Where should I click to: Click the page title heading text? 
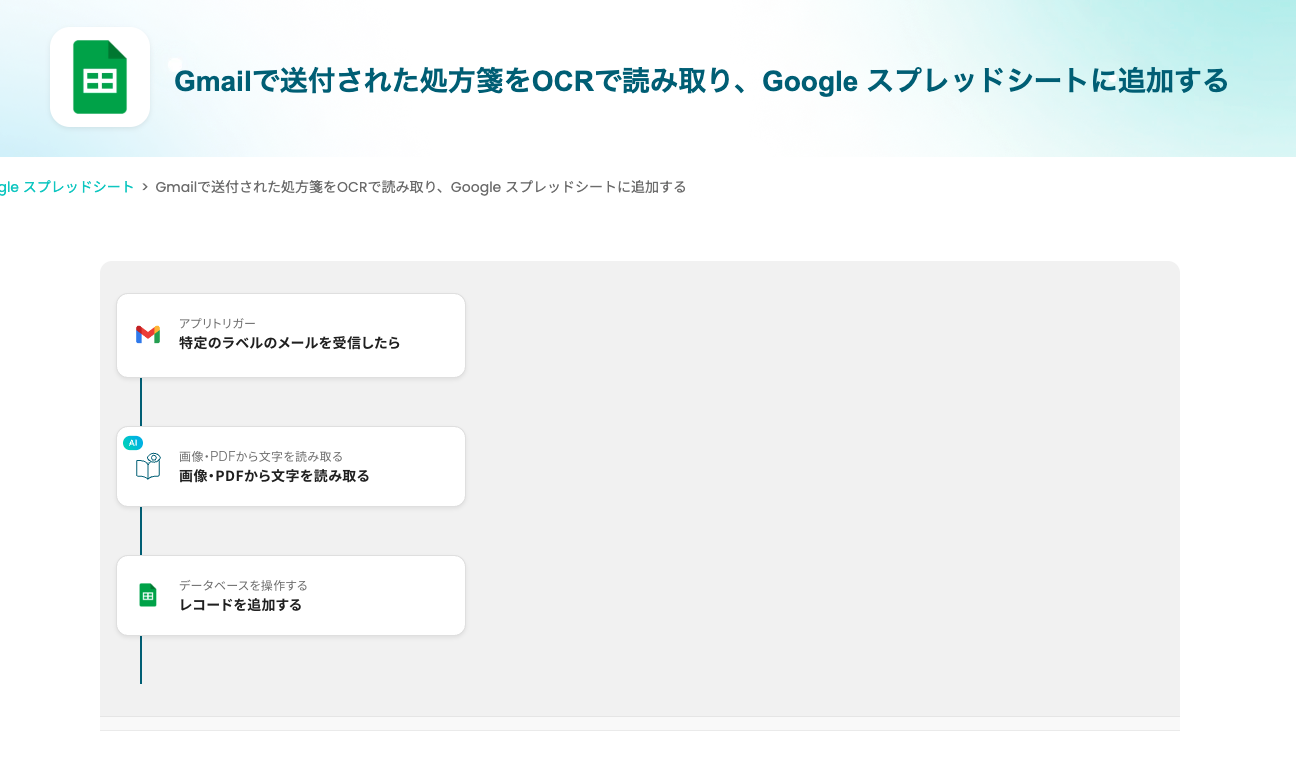pyautogui.click(x=700, y=81)
